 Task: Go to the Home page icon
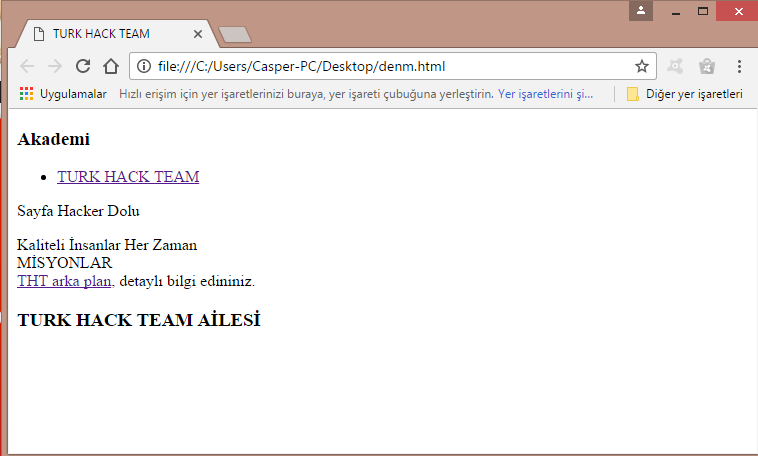click(111, 66)
